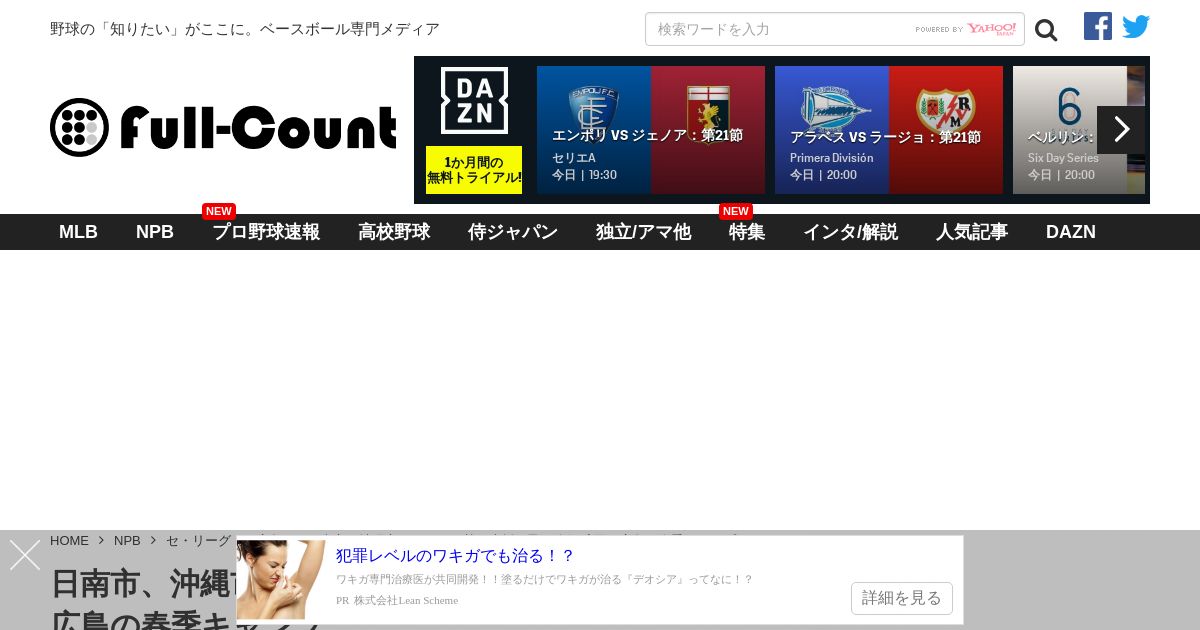Advance the DAZN carousel with right arrow
Image resolution: width=1200 pixels, height=630 pixels.
(x=1121, y=130)
